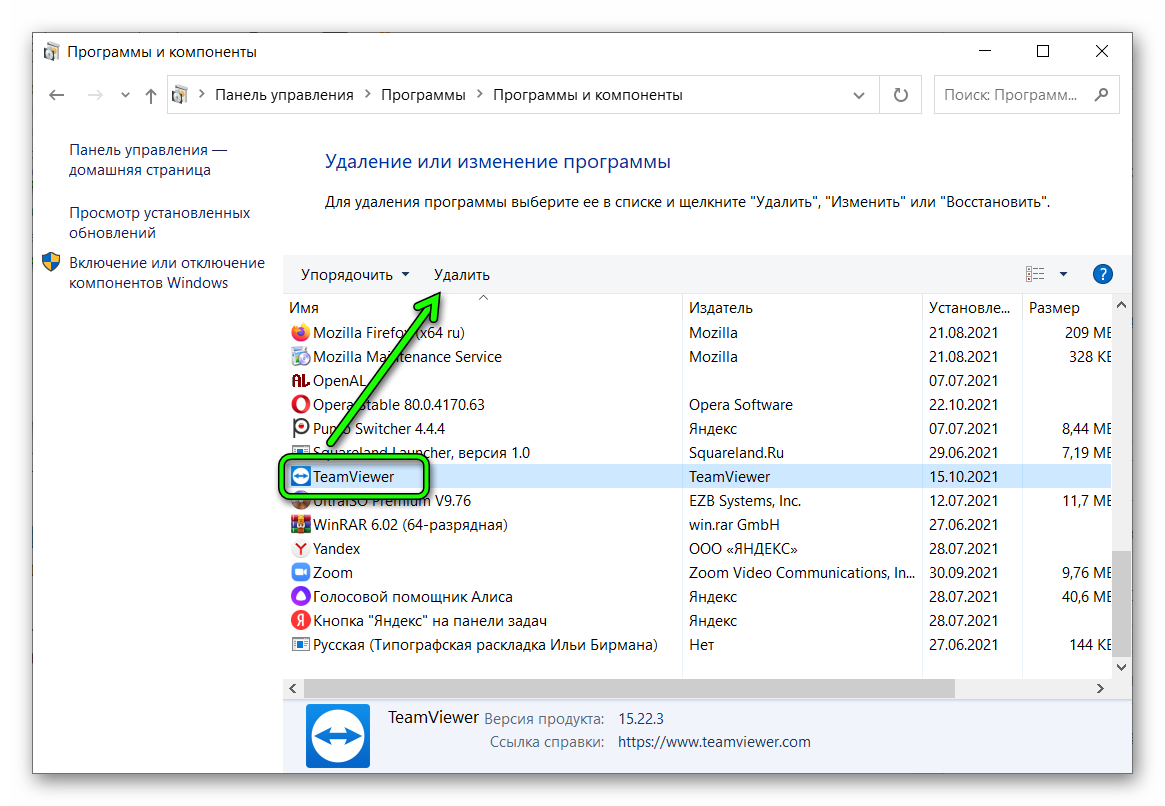The image size is (1165, 806).
Task: Click the scroll left arrow
Action: click(x=293, y=689)
